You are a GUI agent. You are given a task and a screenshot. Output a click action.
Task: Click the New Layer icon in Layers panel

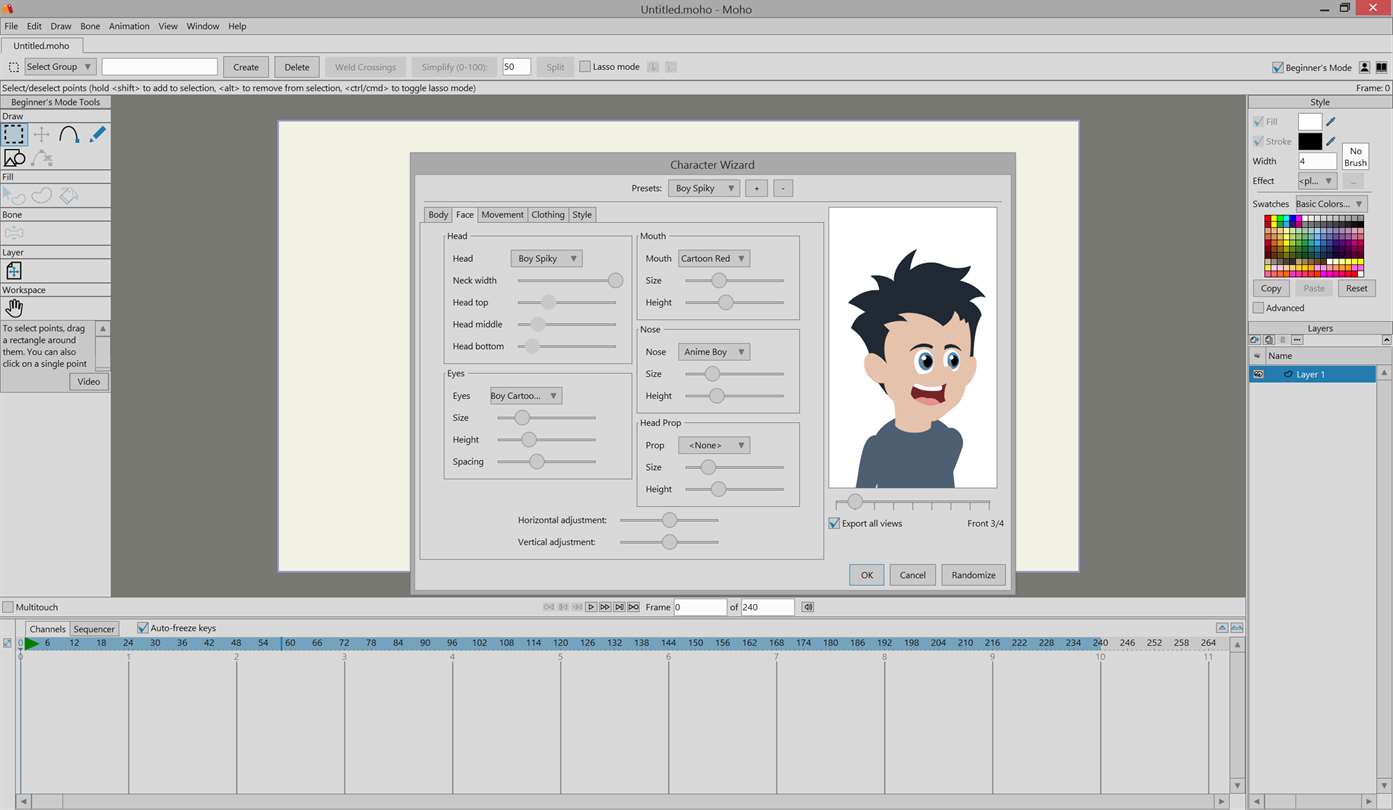pos(1255,340)
